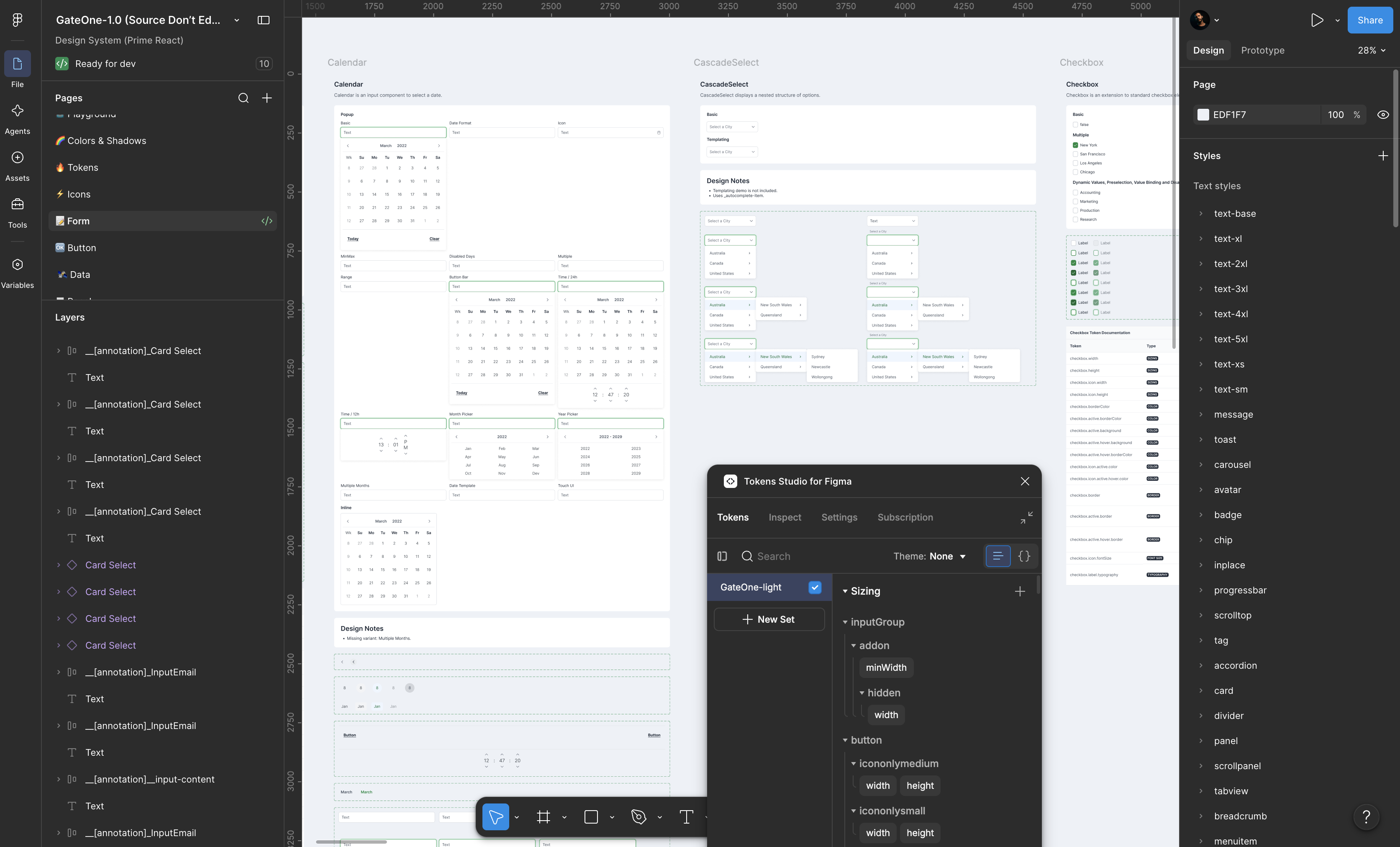Open the Settings tab in plugin

(x=839, y=517)
